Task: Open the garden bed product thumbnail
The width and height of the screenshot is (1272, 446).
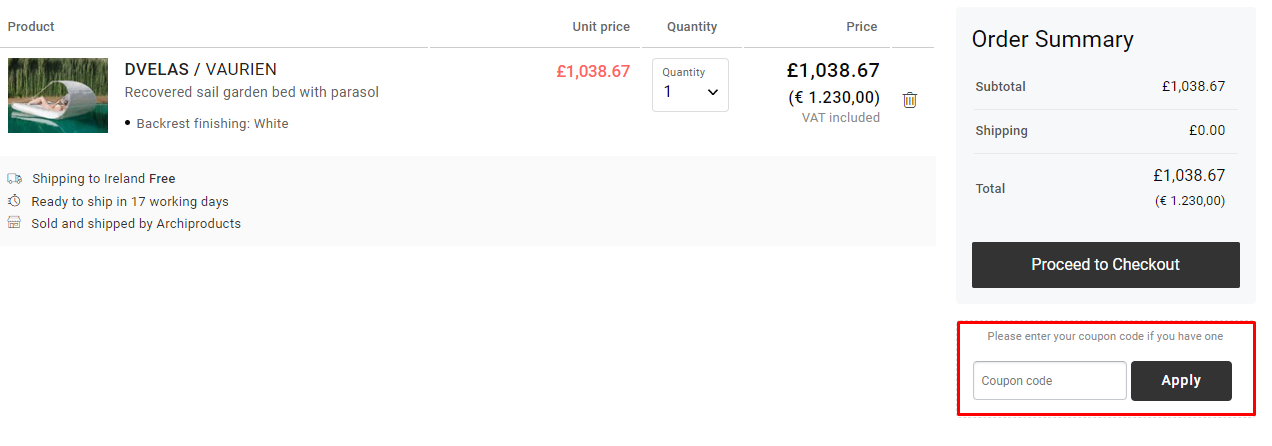Action: click(x=58, y=95)
